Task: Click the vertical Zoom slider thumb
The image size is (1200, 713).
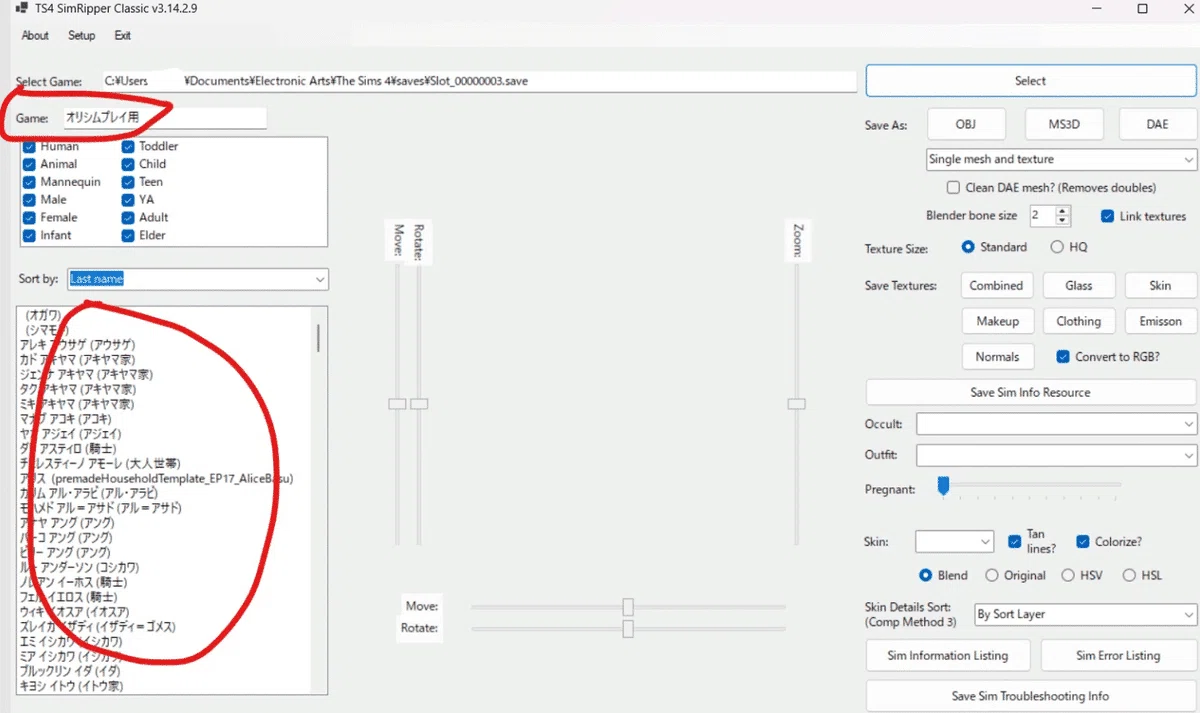Action: coord(796,403)
